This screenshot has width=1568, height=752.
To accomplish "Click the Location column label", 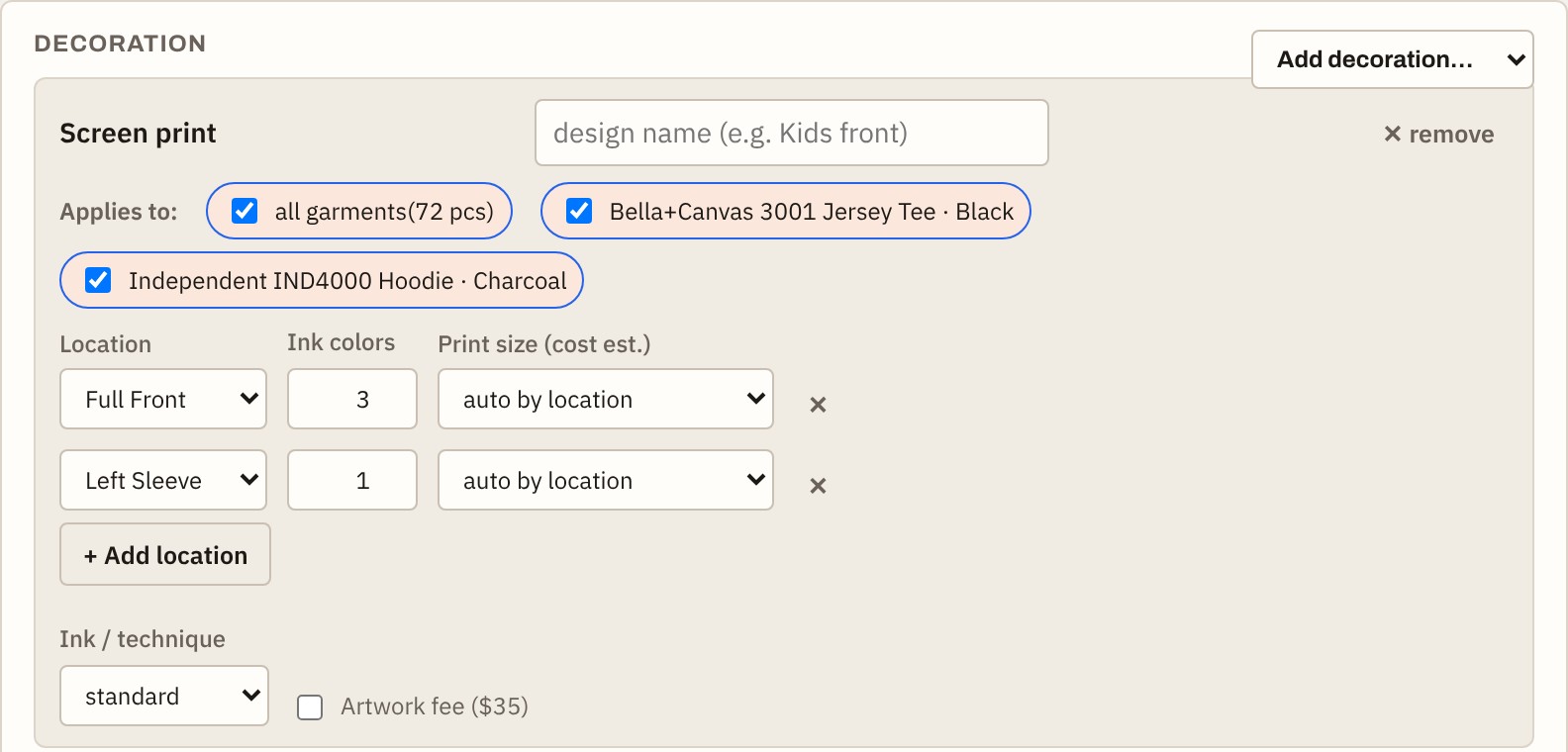I will pos(106,344).
